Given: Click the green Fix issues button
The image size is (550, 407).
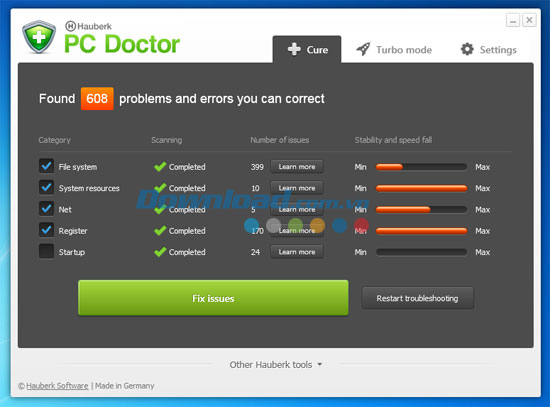Looking at the screenshot, I should (x=213, y=298).
